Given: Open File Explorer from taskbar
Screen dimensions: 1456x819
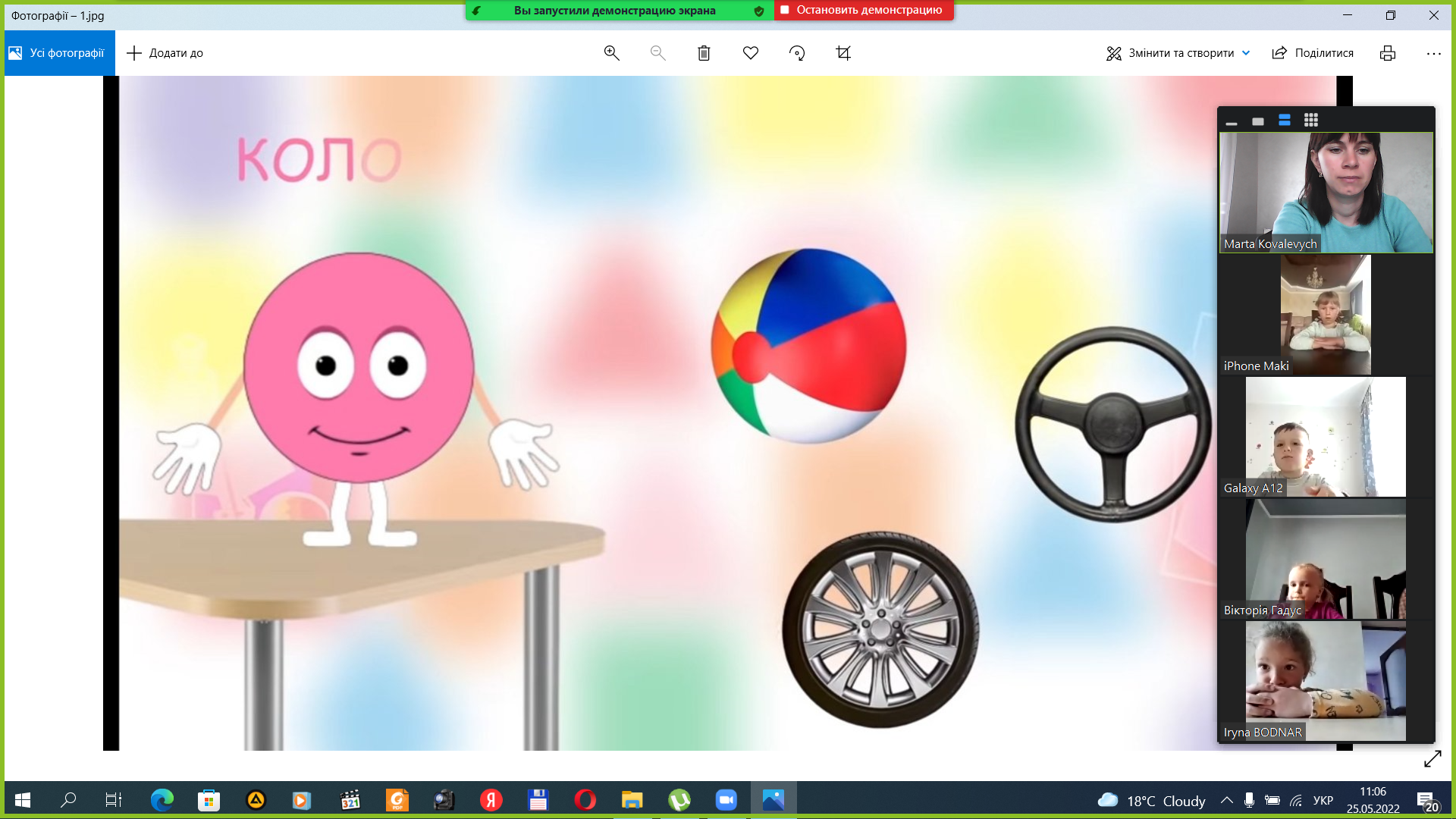Looking at the screenshot, I should (632, 800).
